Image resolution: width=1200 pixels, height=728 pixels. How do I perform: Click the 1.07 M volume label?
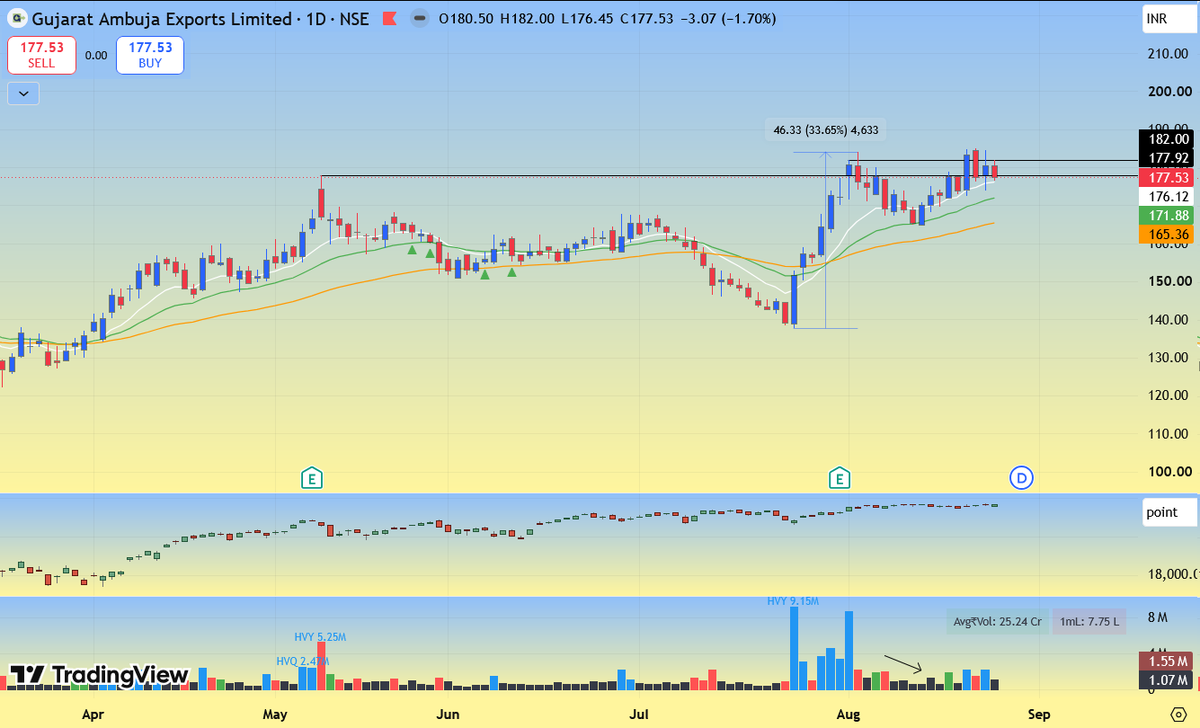pos(1167,680)
